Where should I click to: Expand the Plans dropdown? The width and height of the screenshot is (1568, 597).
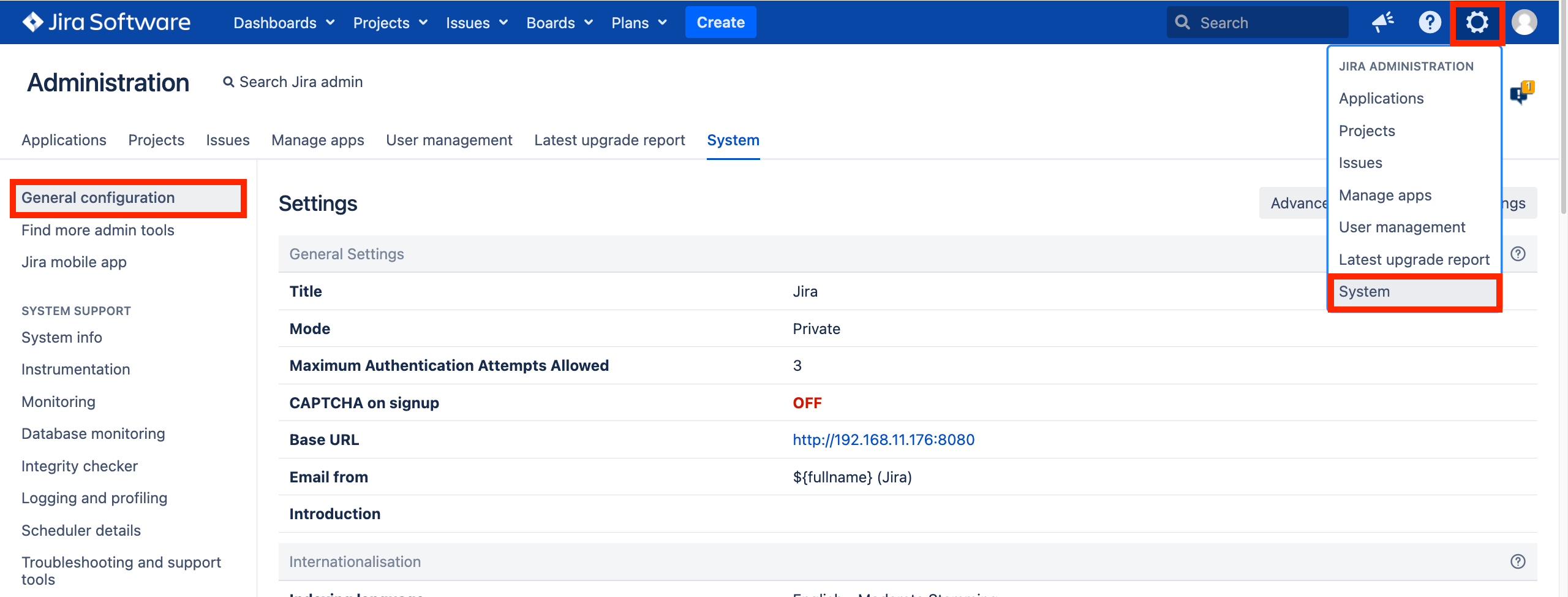coord(639,23)
